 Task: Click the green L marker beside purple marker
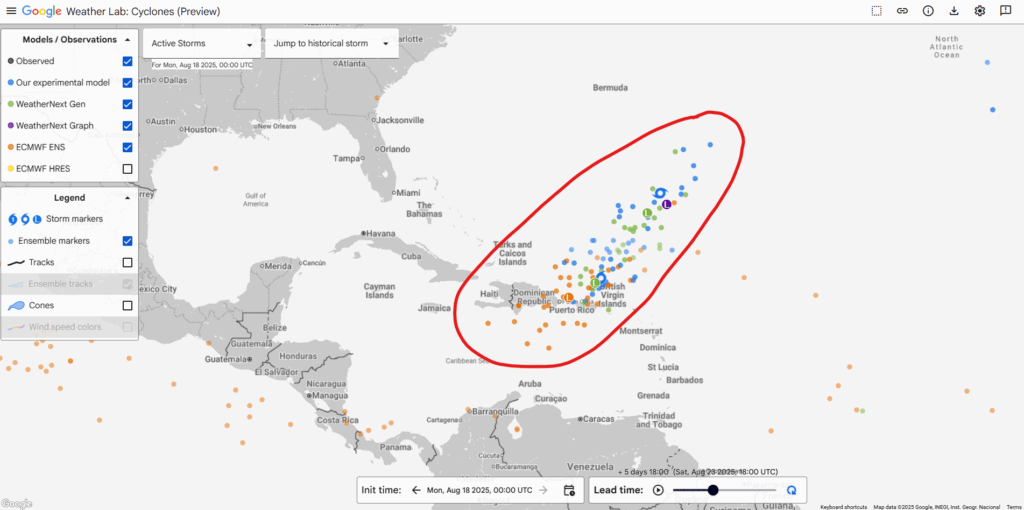click(x=647, y=214)
